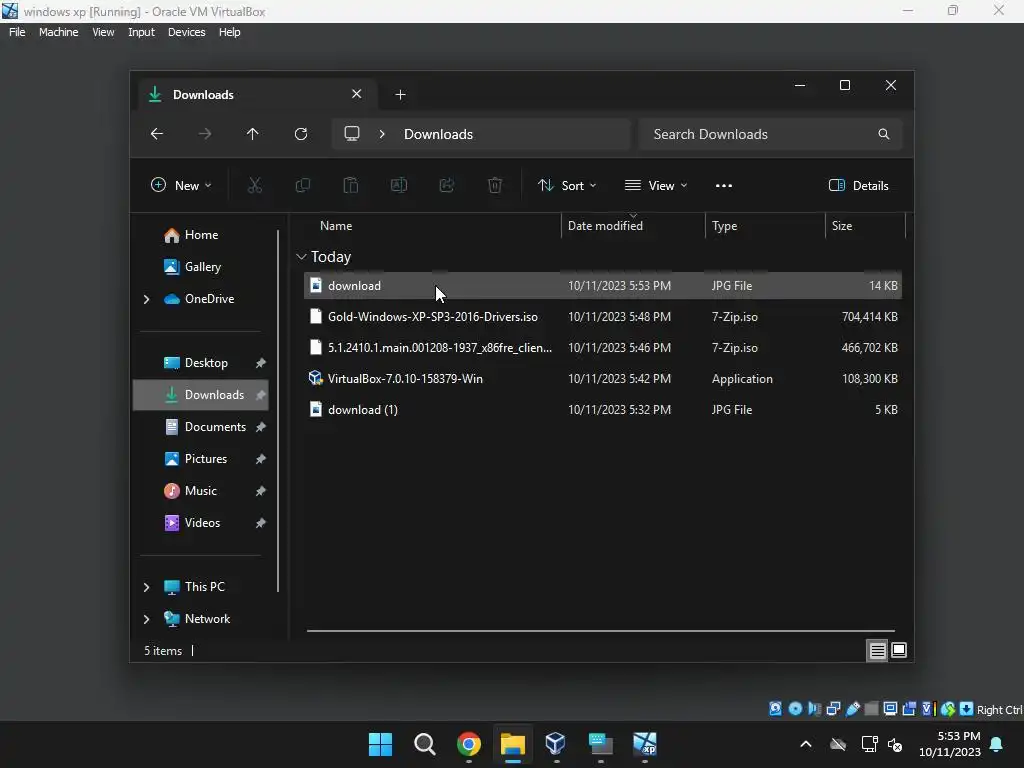Open VirtualBox View menu
The height and width of the screenshot is (768, 1024).
pos(103,32)
